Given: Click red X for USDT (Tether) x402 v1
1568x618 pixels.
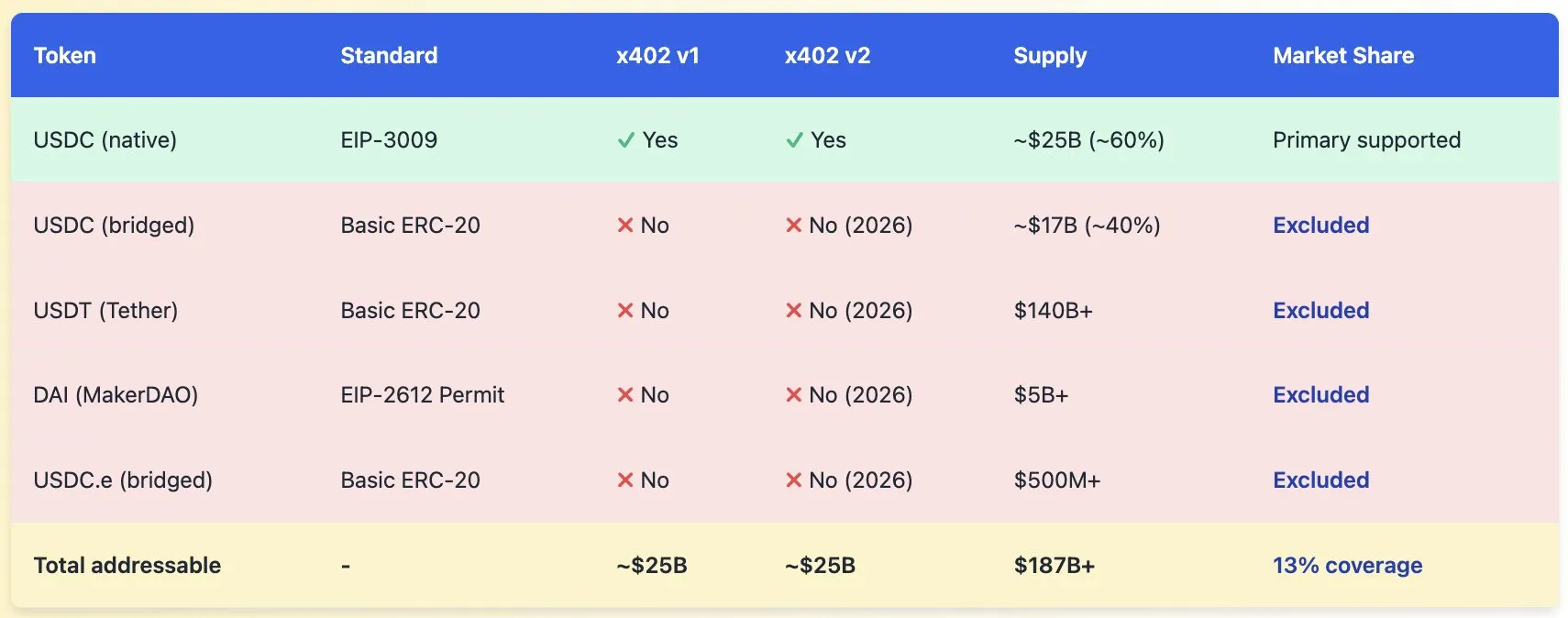Looking at the screenshot, I should coord(625,311).
